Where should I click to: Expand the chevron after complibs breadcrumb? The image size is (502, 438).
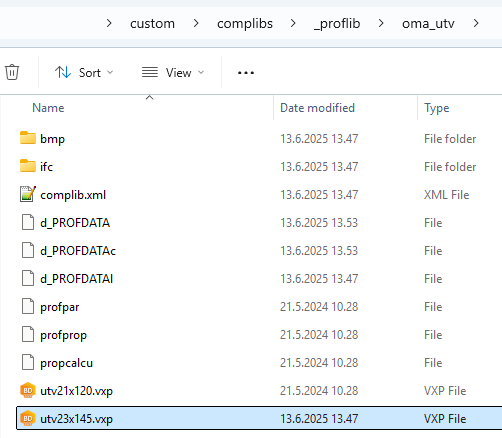(x=293, y=23)
